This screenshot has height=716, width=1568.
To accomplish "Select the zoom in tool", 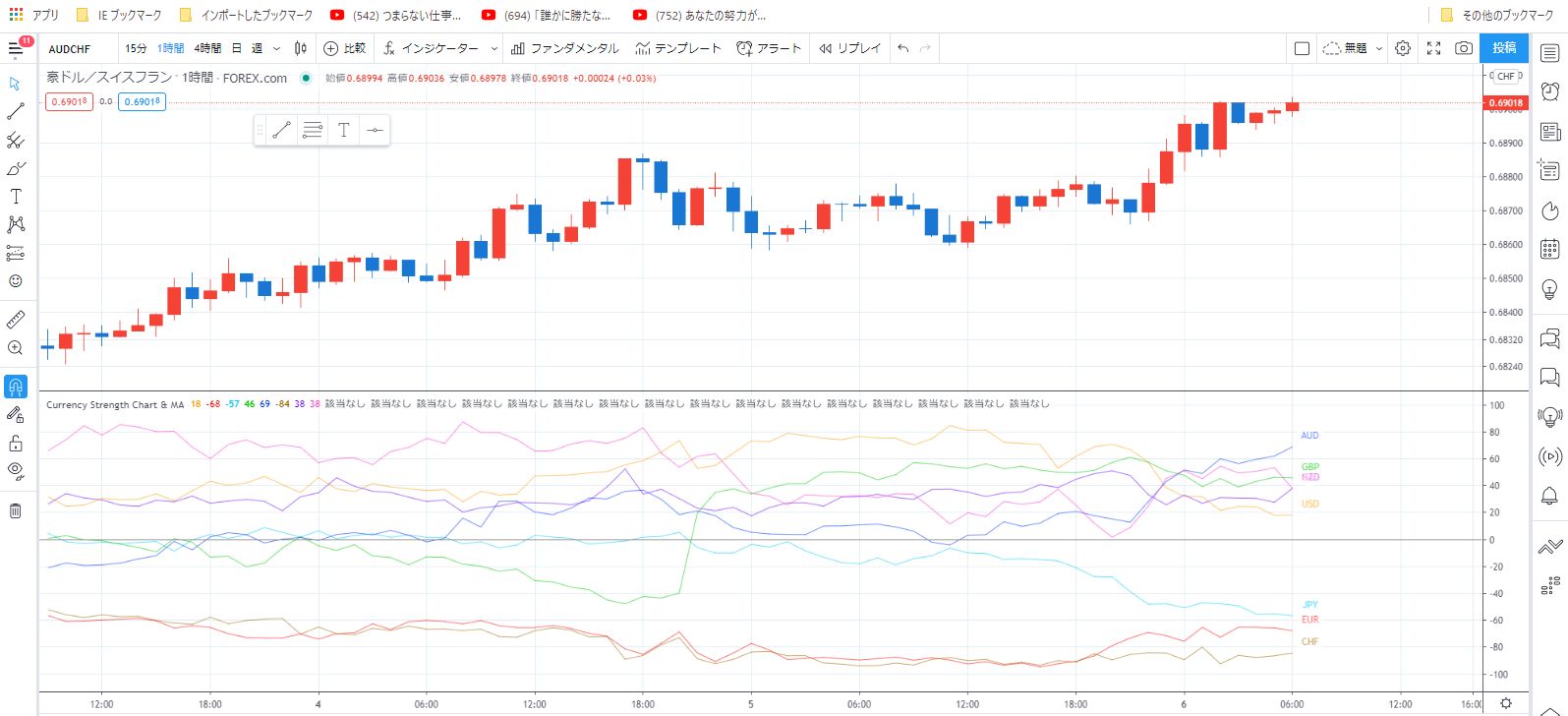I will point(16,348).
